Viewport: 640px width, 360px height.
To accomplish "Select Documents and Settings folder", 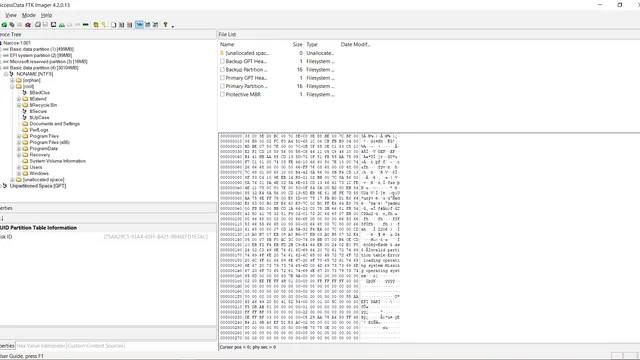I will tap(55, 124).
